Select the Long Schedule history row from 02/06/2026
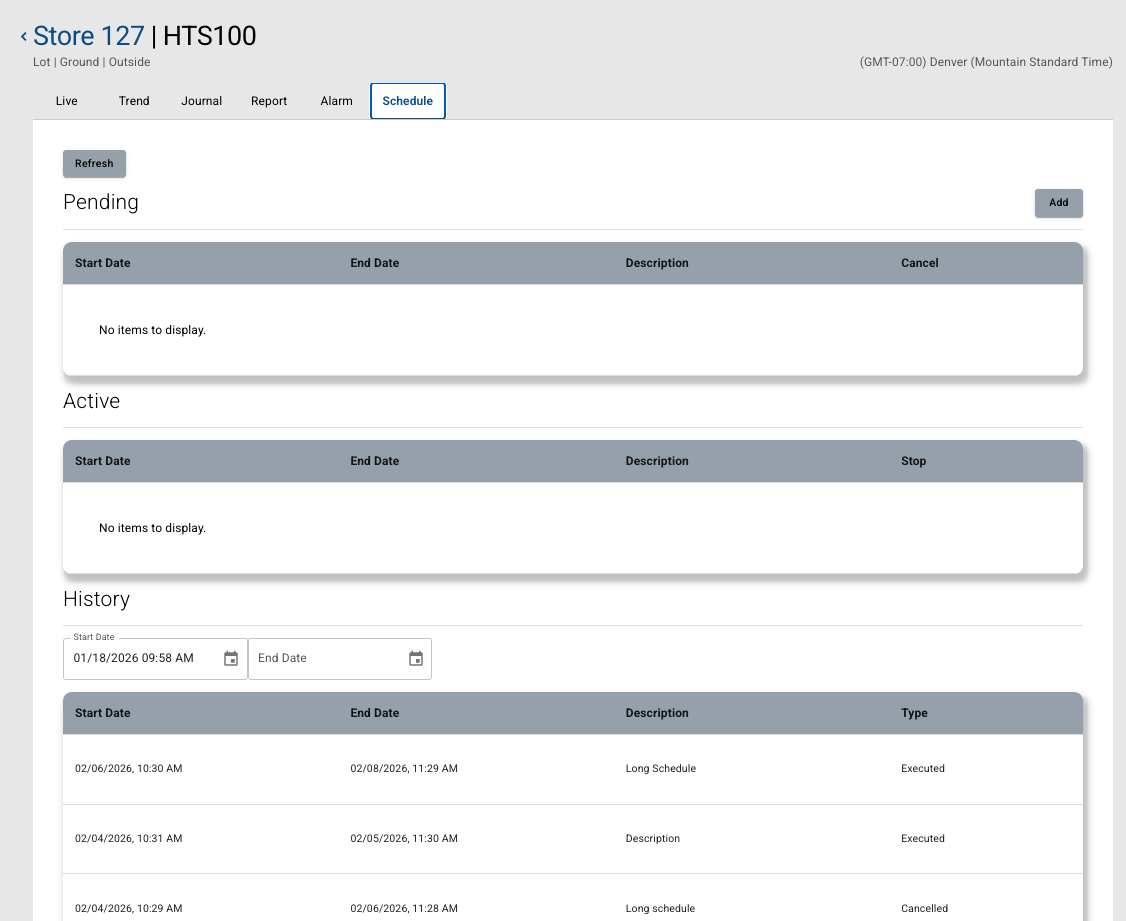The height and width of the screenshot is (921, 1126). (x=572, y=769)
